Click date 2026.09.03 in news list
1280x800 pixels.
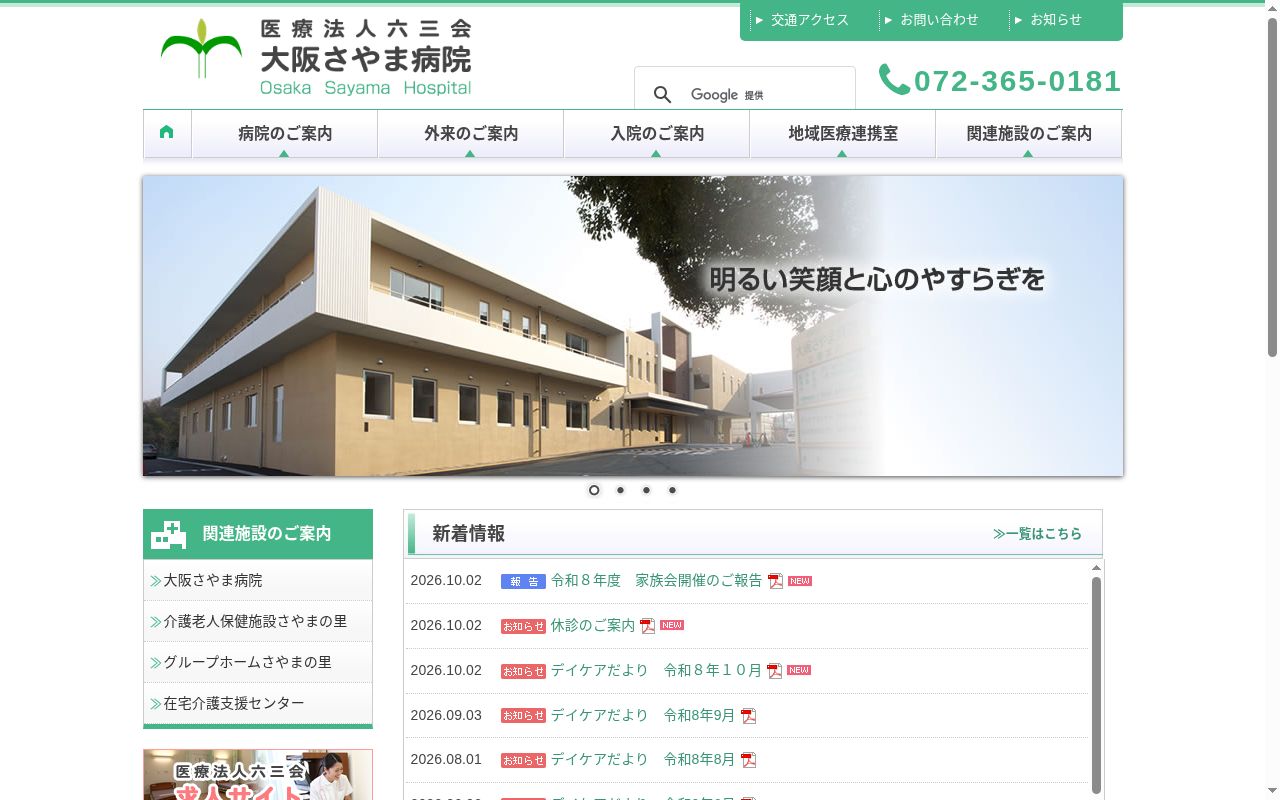(446, 715)
